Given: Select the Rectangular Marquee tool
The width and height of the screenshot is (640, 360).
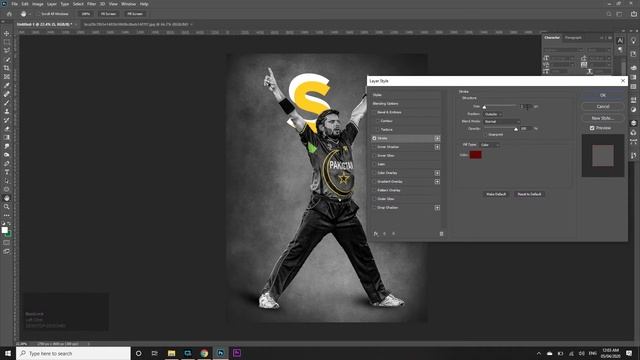Looking at the screenshot, I should click(x=7, y=42).
